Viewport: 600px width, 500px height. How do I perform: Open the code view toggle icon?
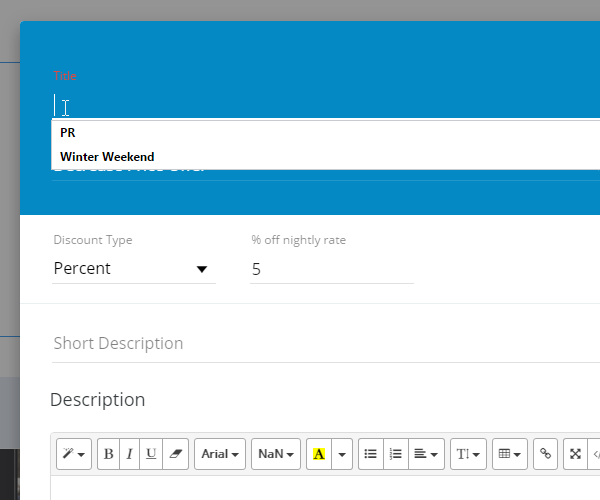click(595, 454)
